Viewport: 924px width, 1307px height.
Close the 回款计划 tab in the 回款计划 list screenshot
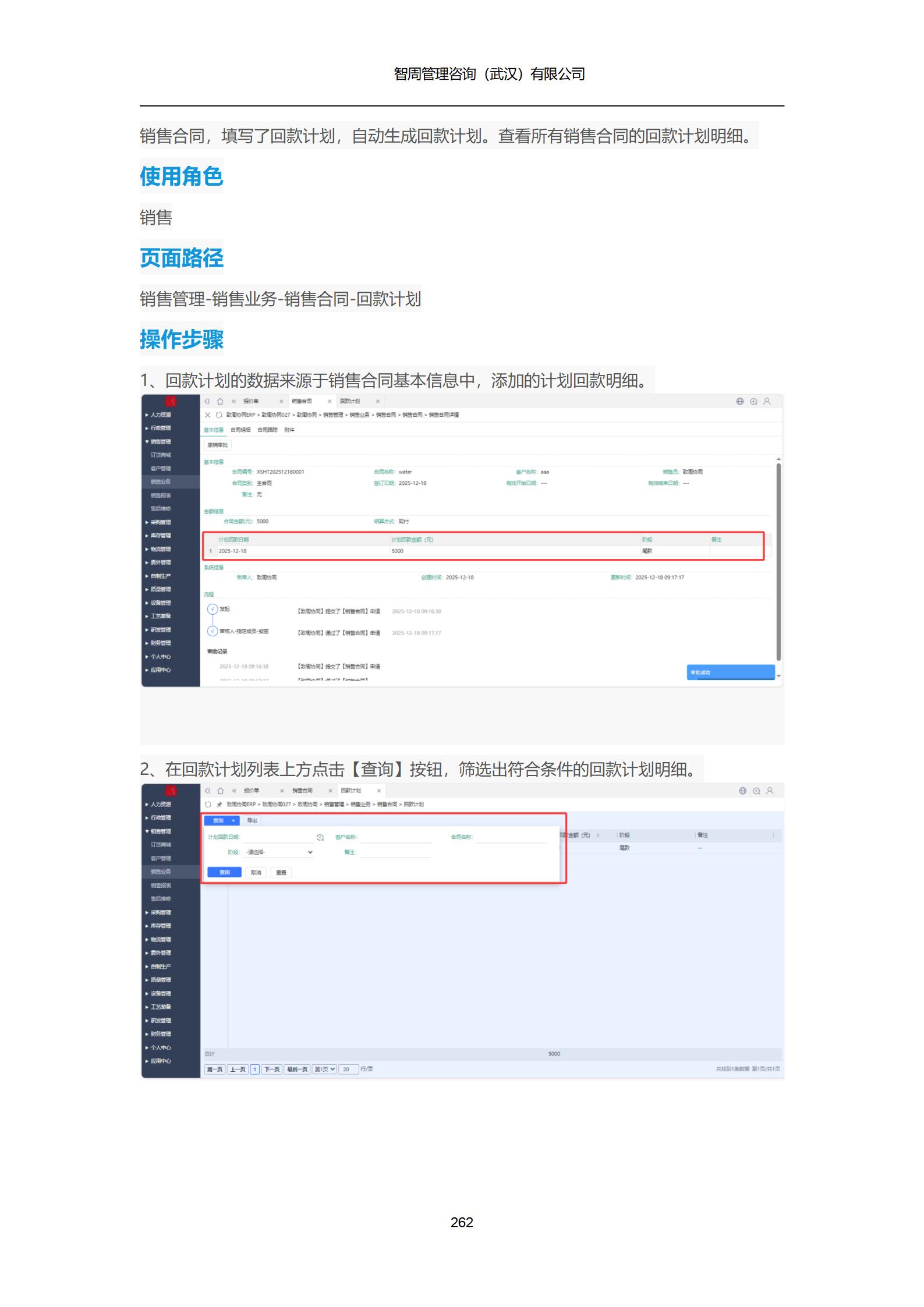[378, 791]
